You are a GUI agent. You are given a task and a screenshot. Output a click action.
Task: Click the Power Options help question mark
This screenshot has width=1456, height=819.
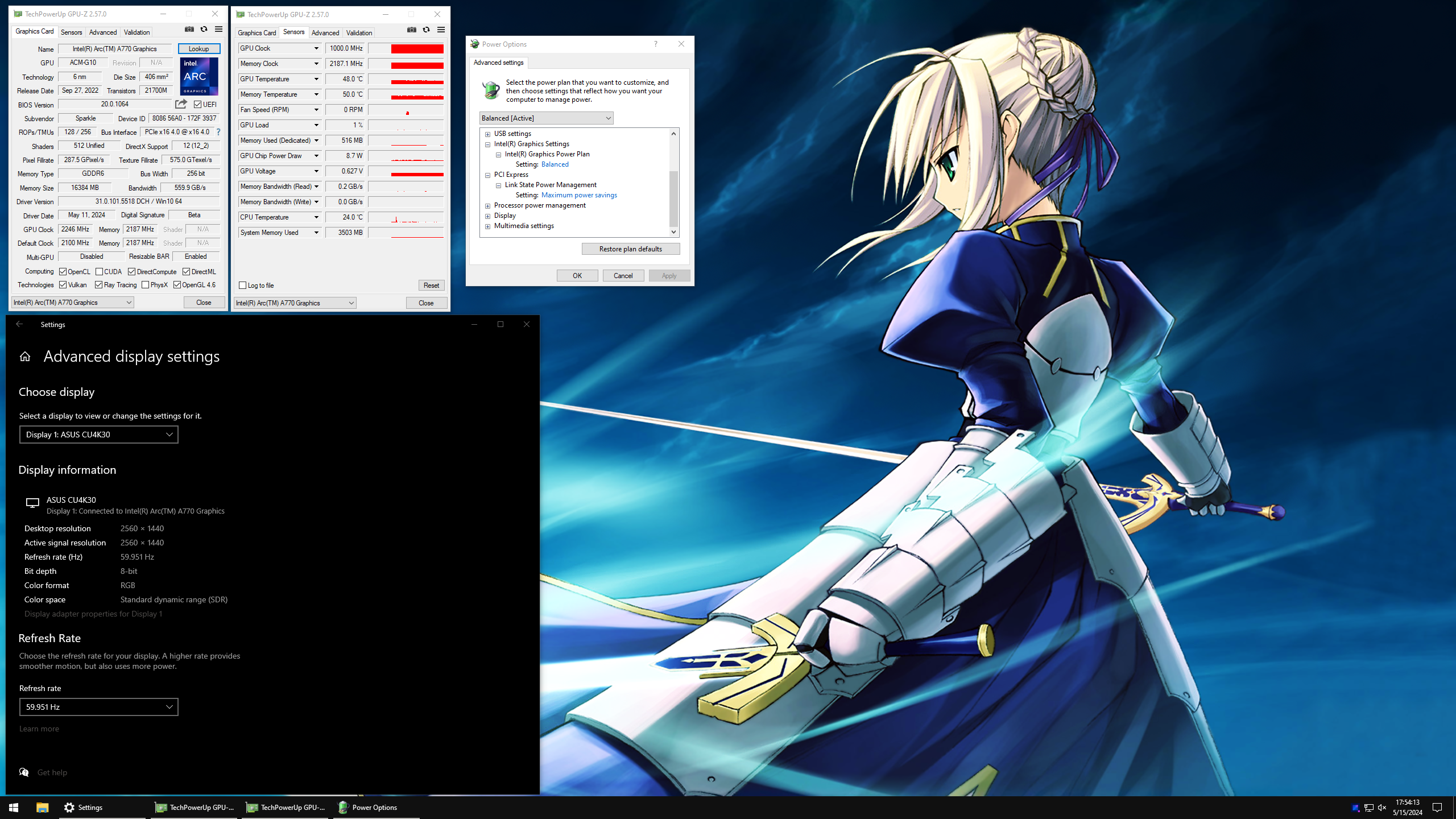click(655, 44)
